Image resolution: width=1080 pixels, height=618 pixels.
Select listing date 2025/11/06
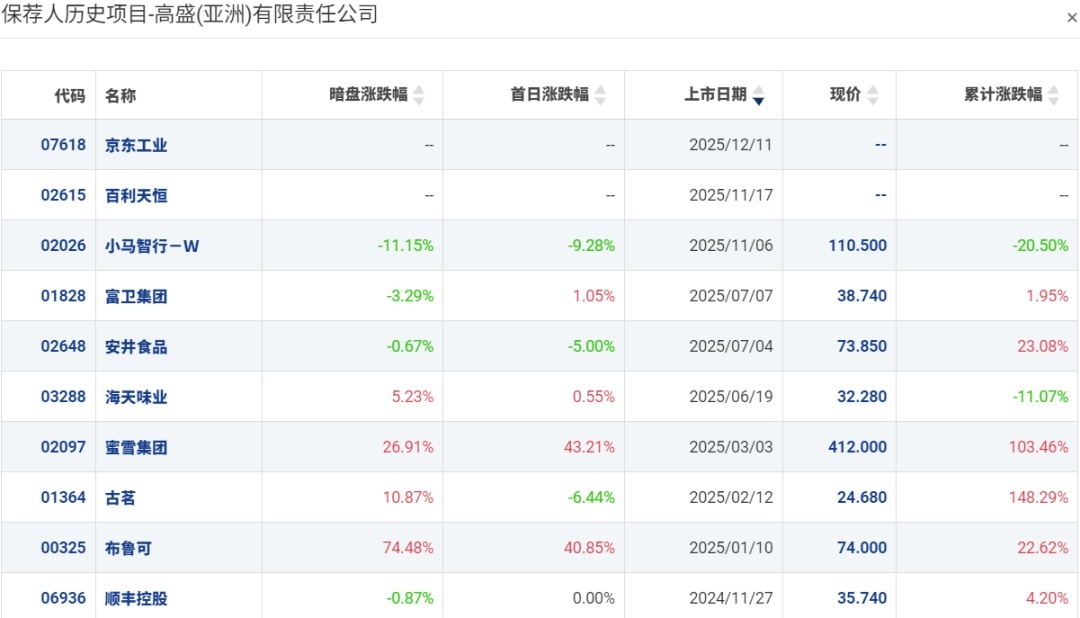pos(731,245)
